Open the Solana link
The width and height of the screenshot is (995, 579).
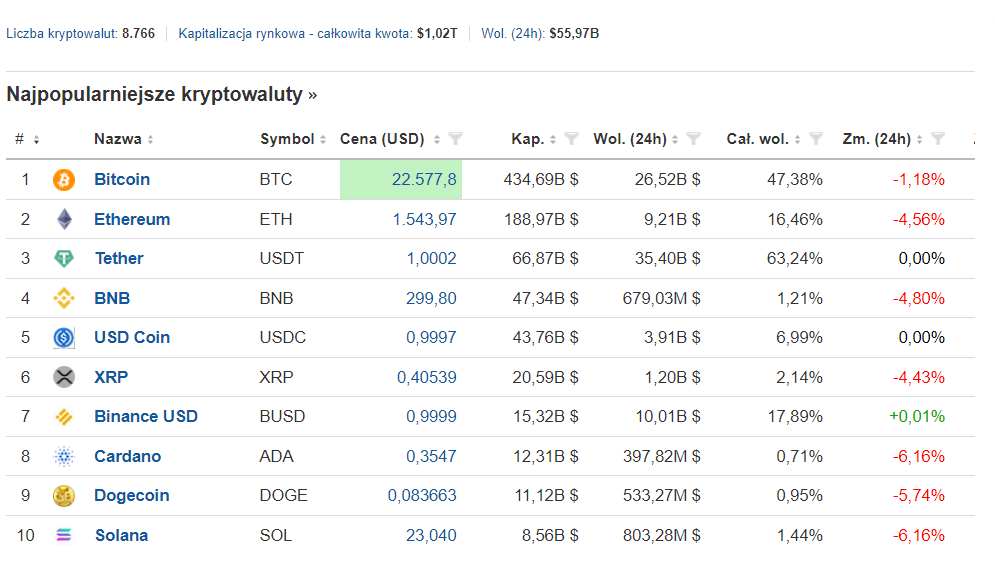(x=121, y=535)
